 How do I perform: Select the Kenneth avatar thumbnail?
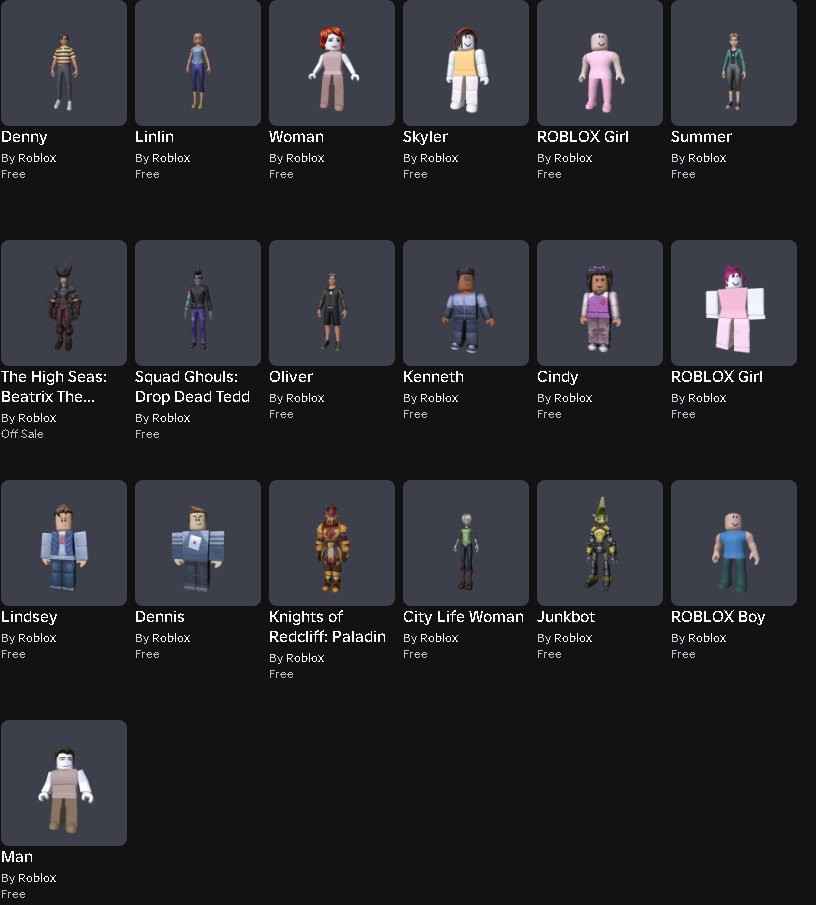coord(466,303)
